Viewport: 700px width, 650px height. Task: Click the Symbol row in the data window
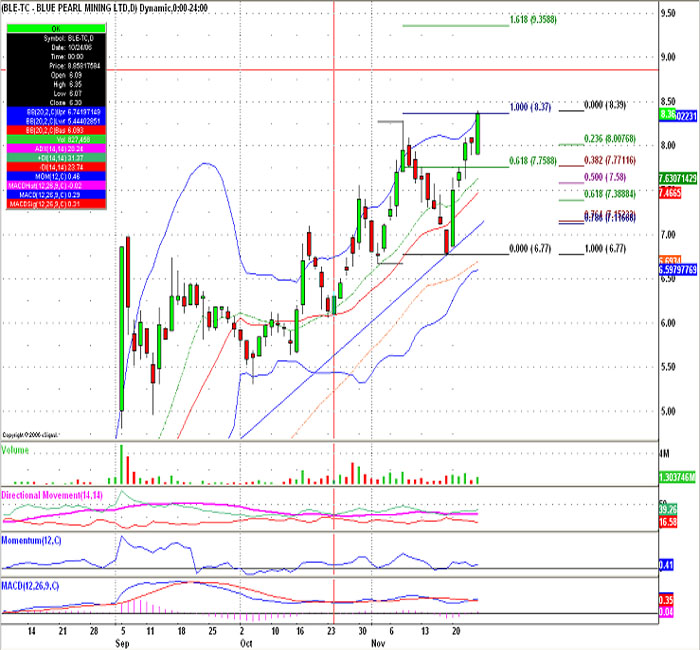[56, 38]
